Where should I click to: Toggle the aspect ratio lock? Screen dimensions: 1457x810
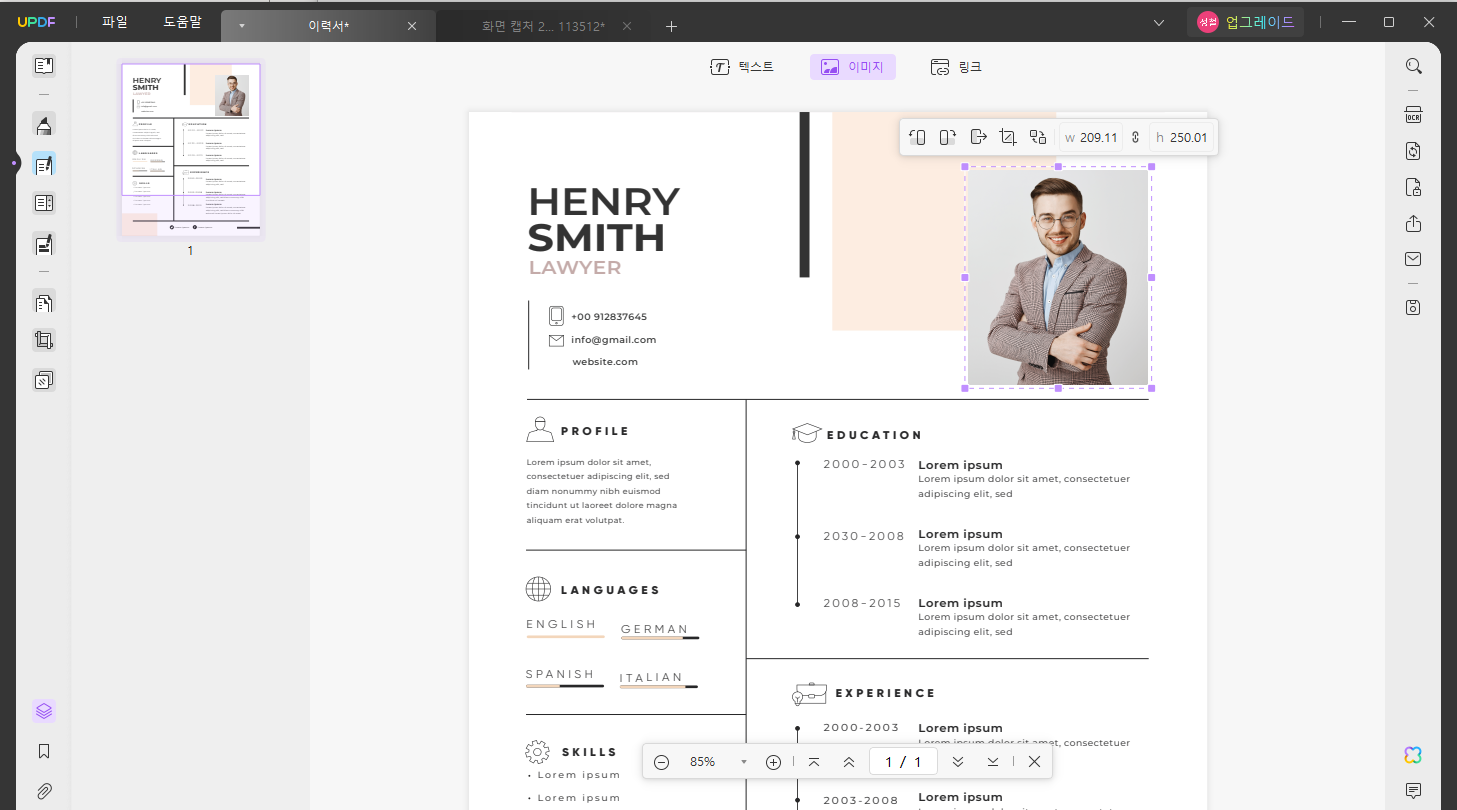click(x=1136, y=137)
